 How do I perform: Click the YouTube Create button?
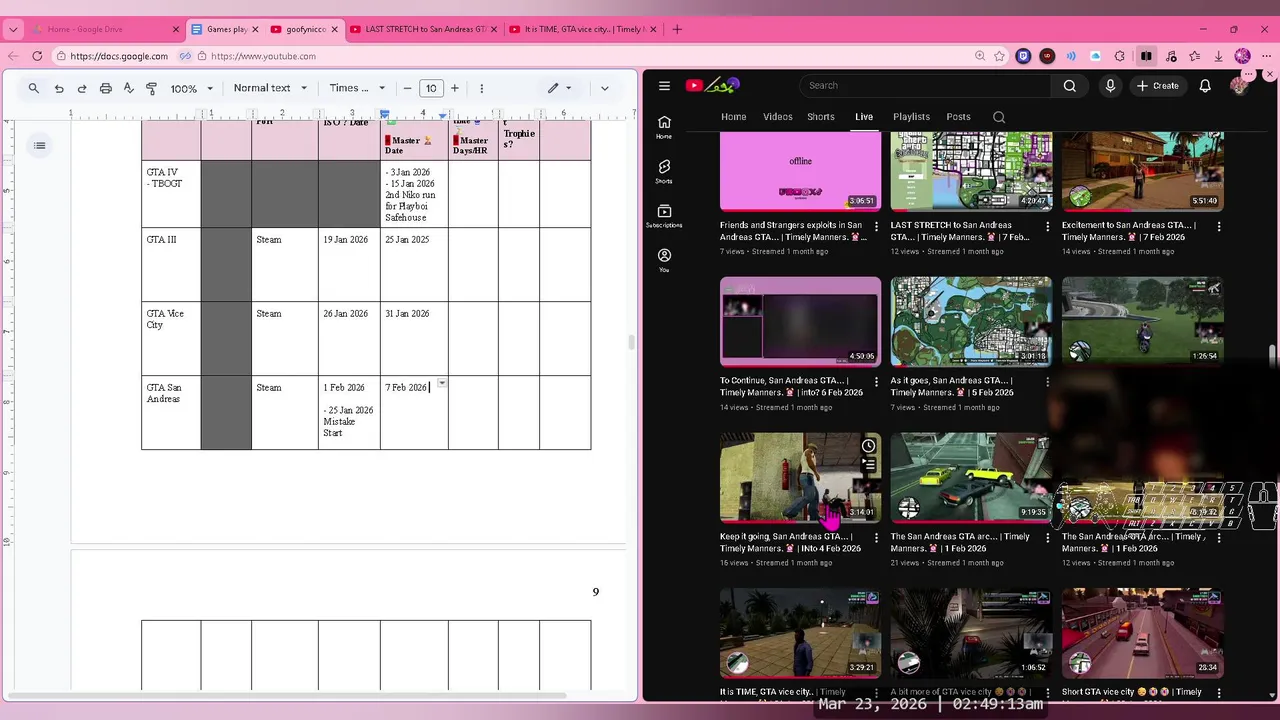[x=1158, y=86]
